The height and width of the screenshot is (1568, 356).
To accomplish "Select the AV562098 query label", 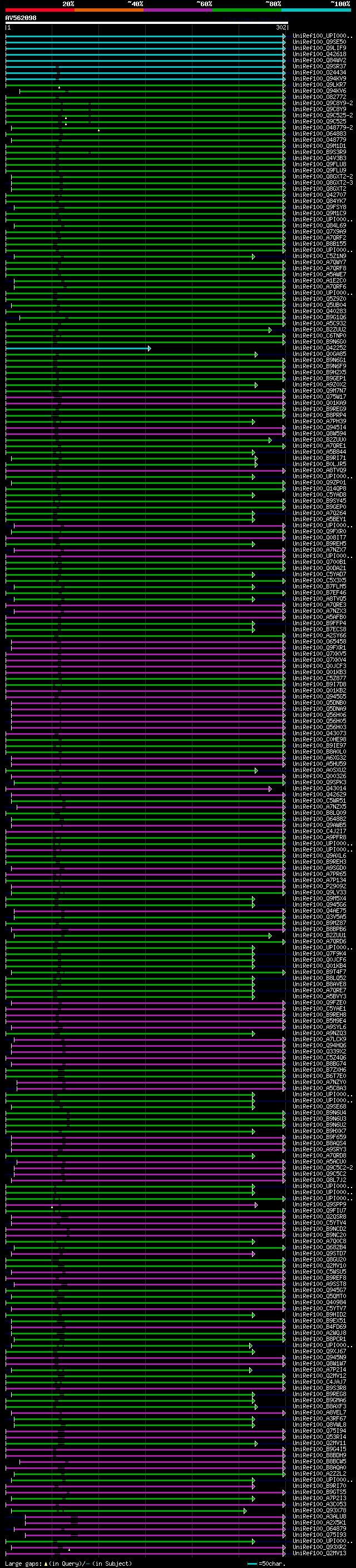I will click(x=21, y=18).
